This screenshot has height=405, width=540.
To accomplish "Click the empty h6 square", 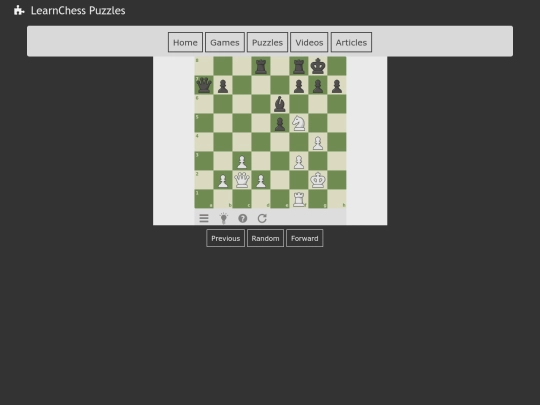I will point(336,104).
